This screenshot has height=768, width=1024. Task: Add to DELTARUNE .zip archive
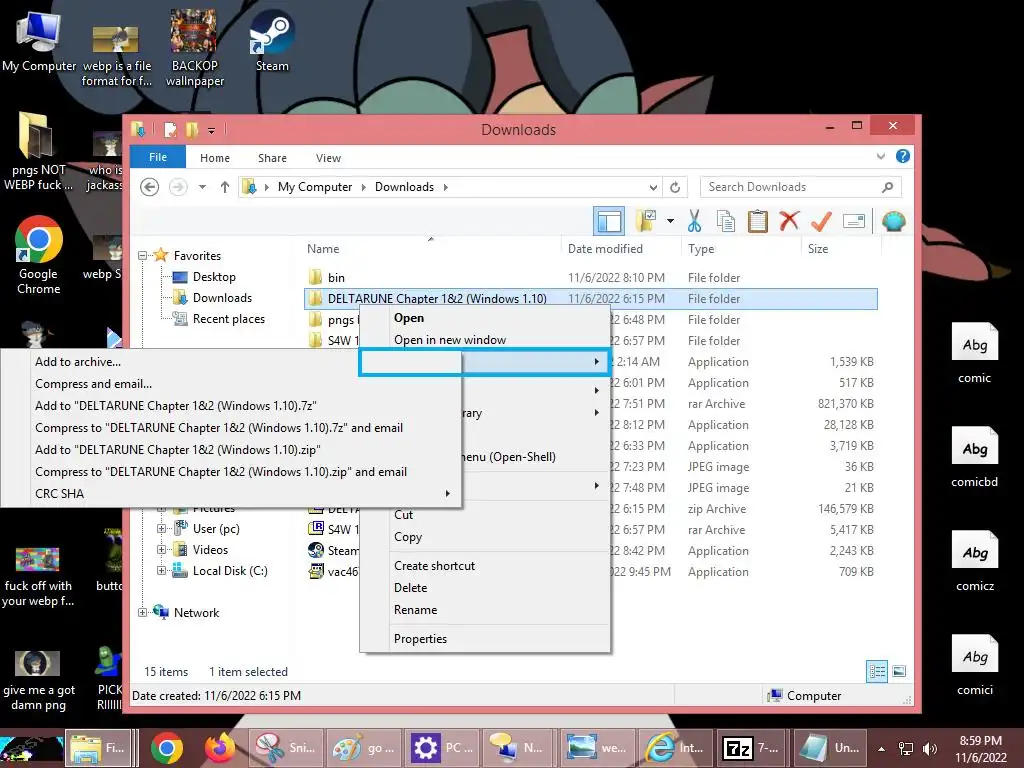tap(231, 450)
